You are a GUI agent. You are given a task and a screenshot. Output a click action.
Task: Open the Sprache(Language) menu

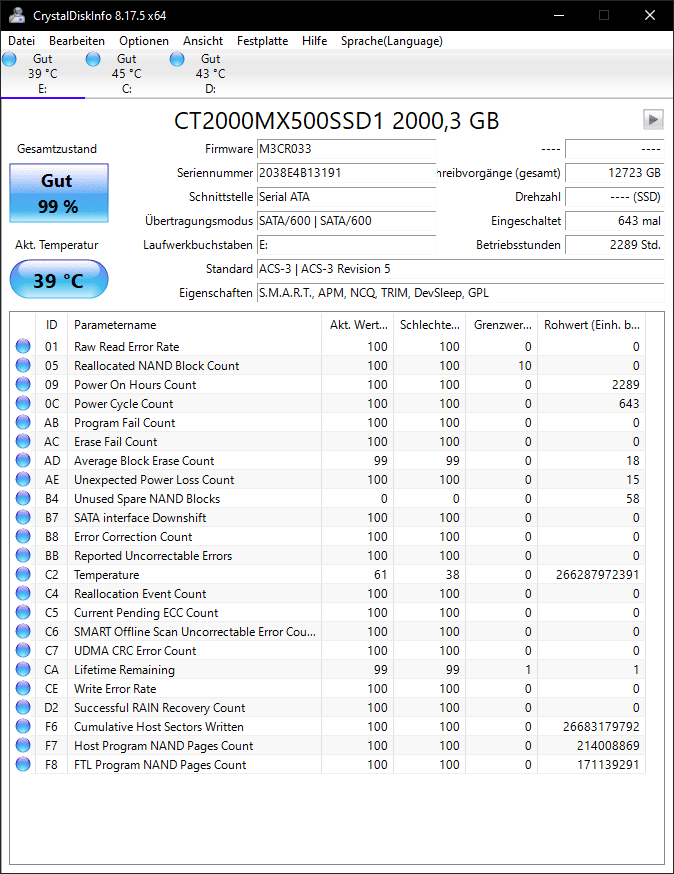click(392, 41)
